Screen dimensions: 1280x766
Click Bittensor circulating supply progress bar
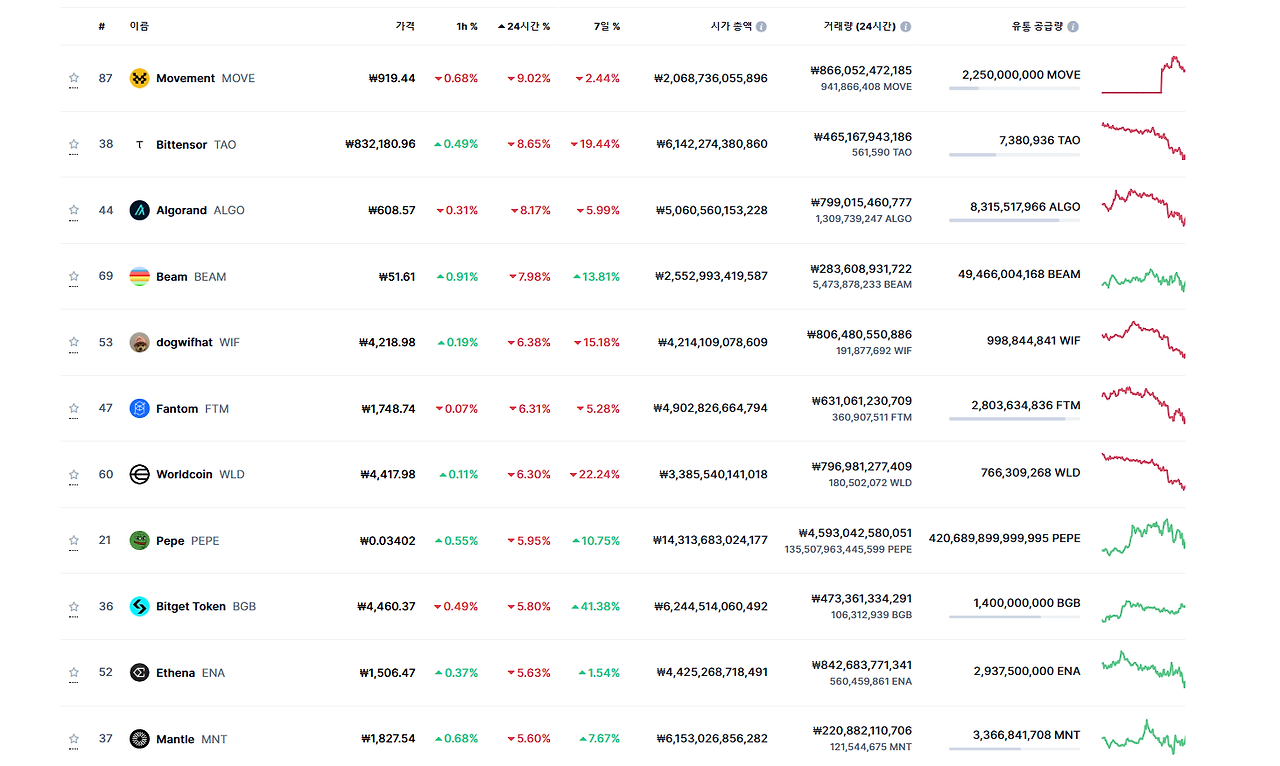tap(1014, 155)
